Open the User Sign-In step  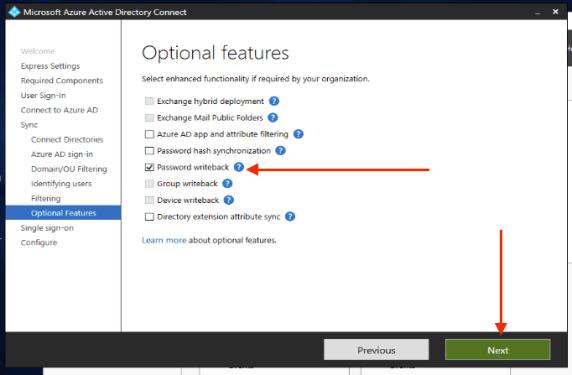tap(43, 96)
